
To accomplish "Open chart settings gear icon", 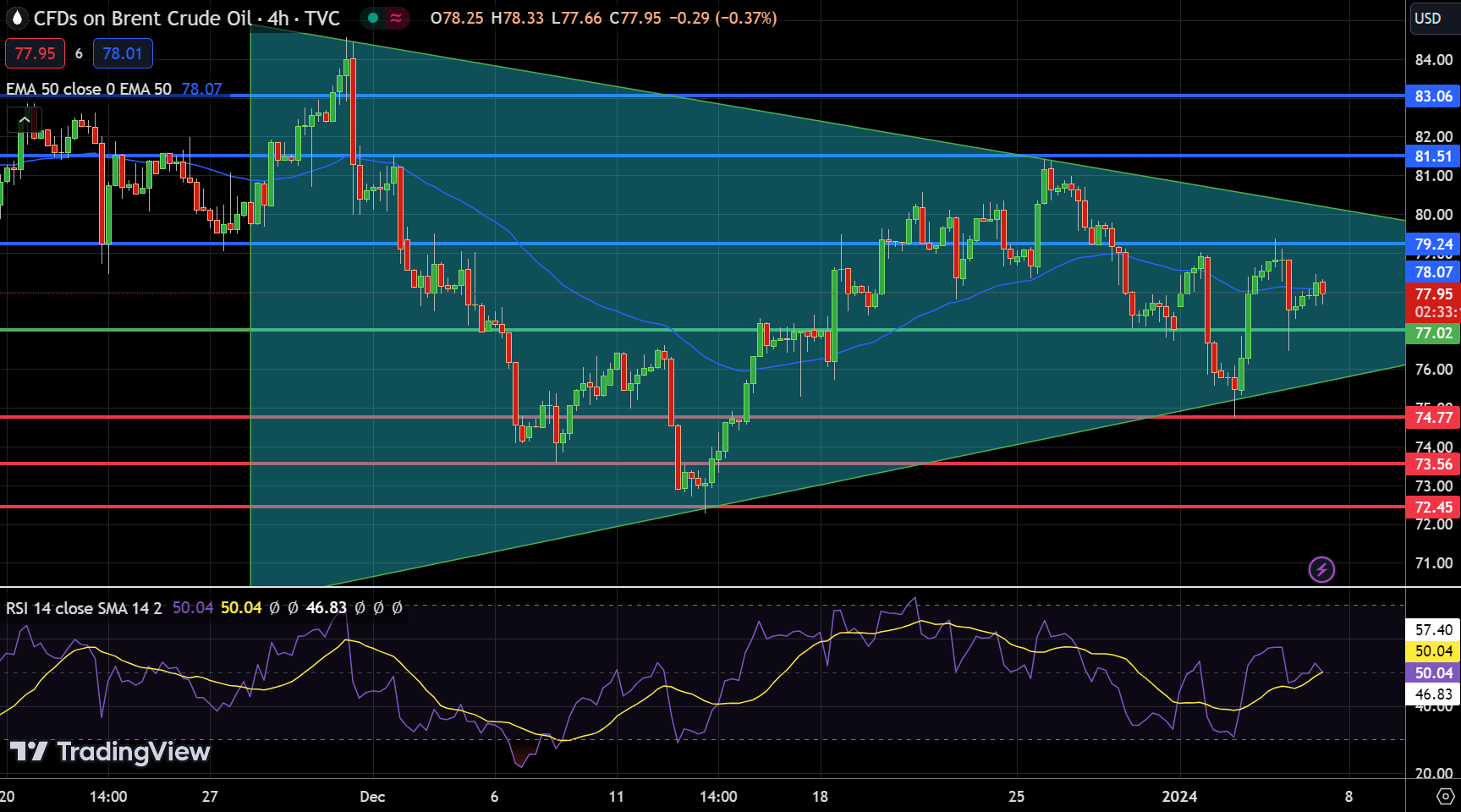I will pos(1446,796).
